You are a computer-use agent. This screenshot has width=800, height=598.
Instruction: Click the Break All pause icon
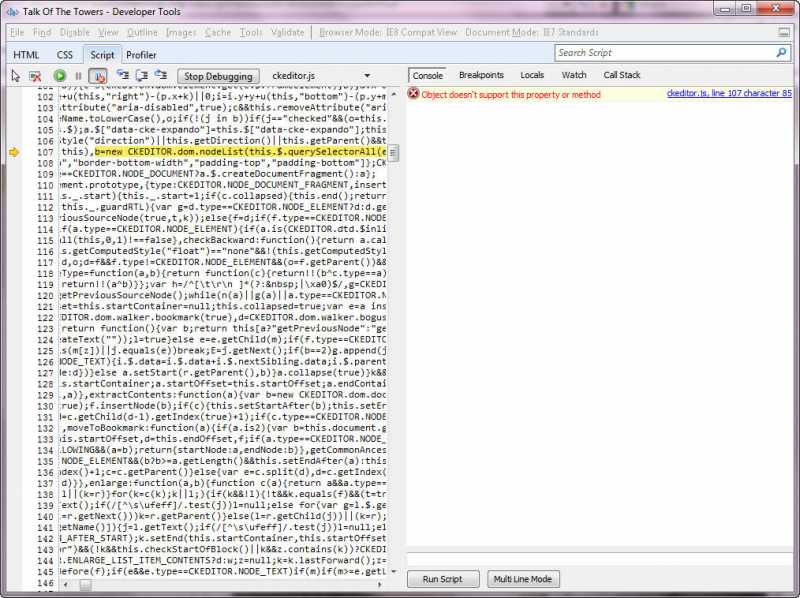click(x=78, y=75)
